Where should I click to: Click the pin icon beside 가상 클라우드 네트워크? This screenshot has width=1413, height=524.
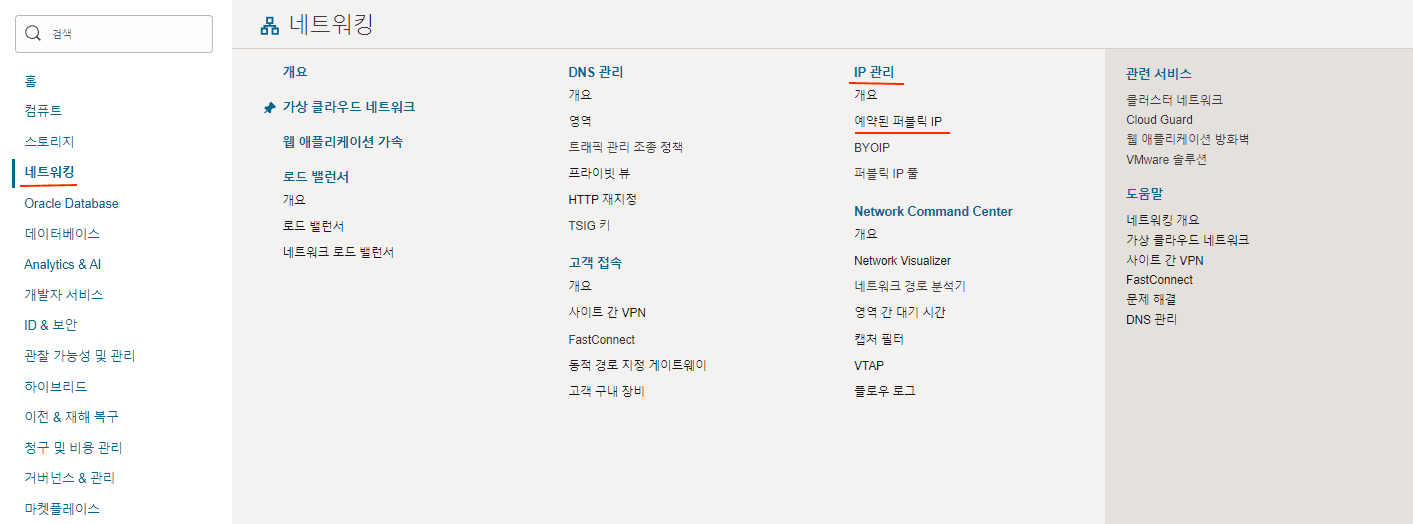[x=269, y=107]
